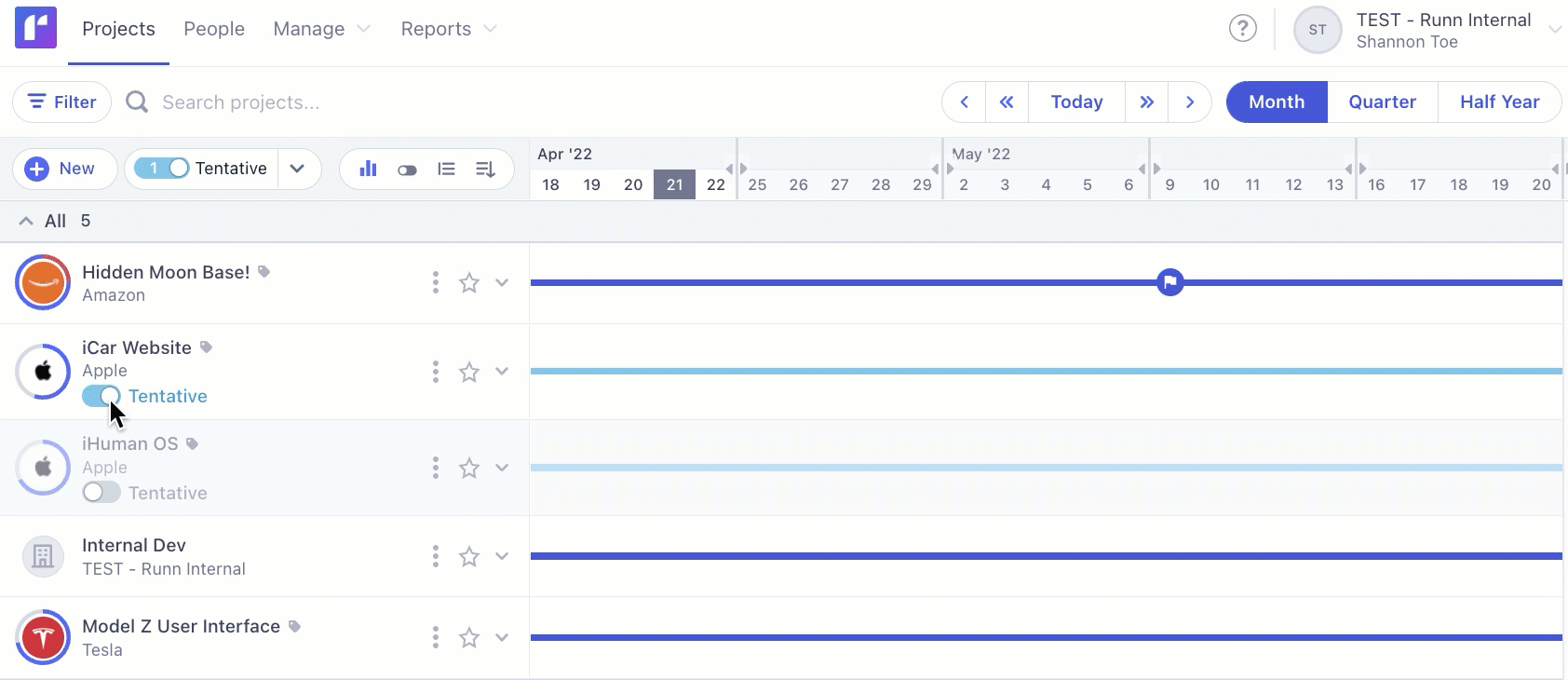Click the Runn logo icon
The image size is (1568, 680).
click(x=35, y=28)
